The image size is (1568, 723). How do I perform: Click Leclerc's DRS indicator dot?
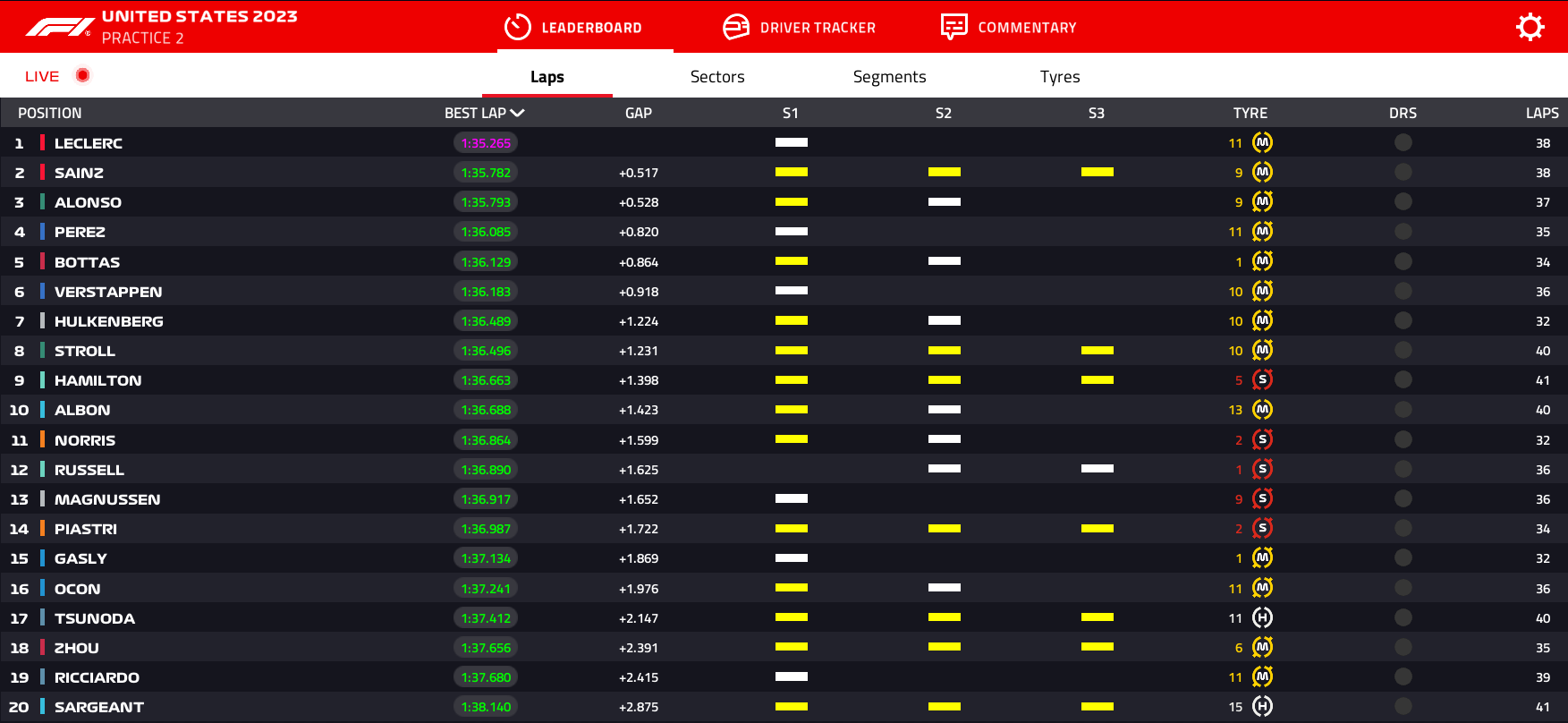tap(1403, 142)
